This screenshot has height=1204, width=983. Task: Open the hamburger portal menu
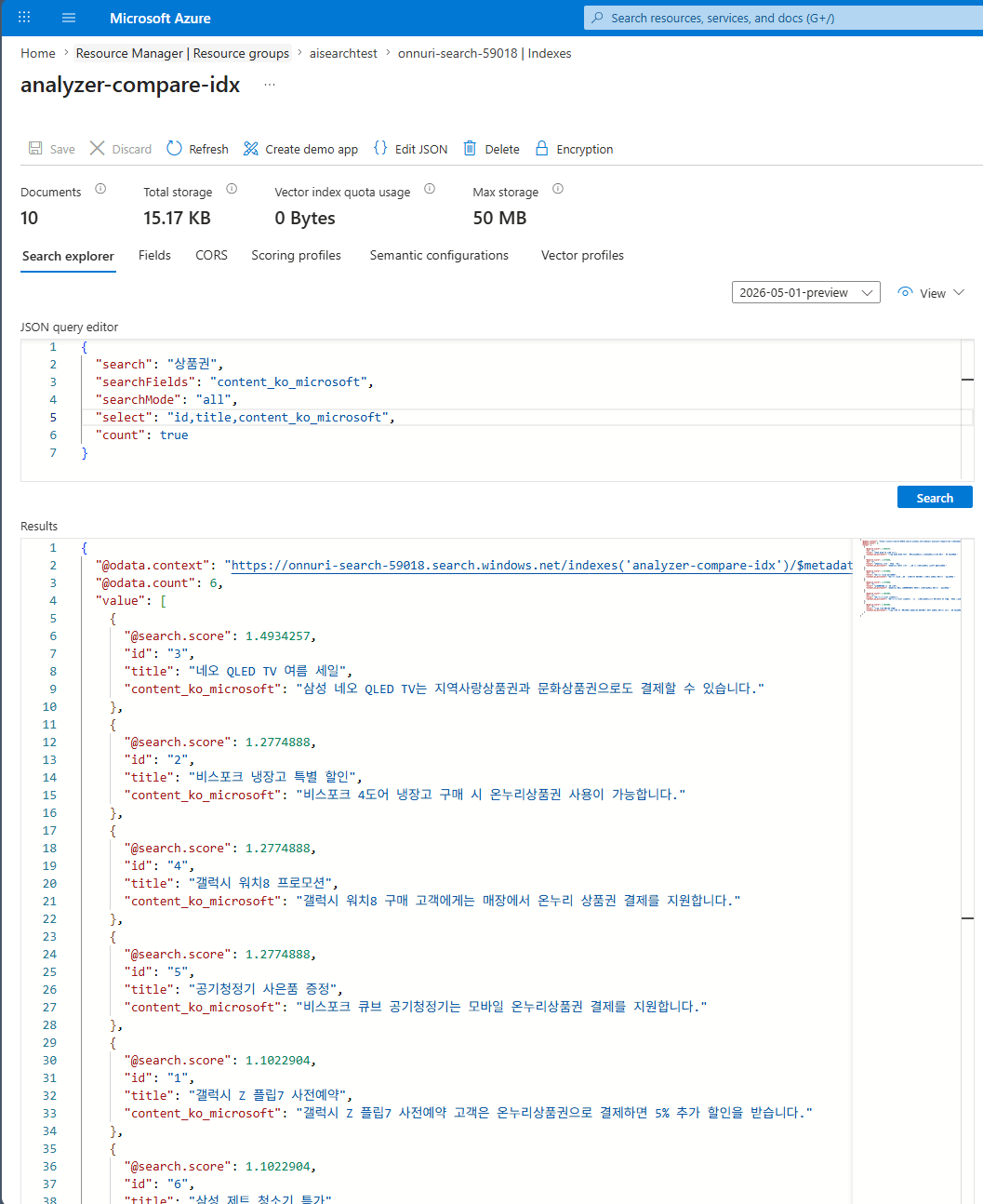69,18
